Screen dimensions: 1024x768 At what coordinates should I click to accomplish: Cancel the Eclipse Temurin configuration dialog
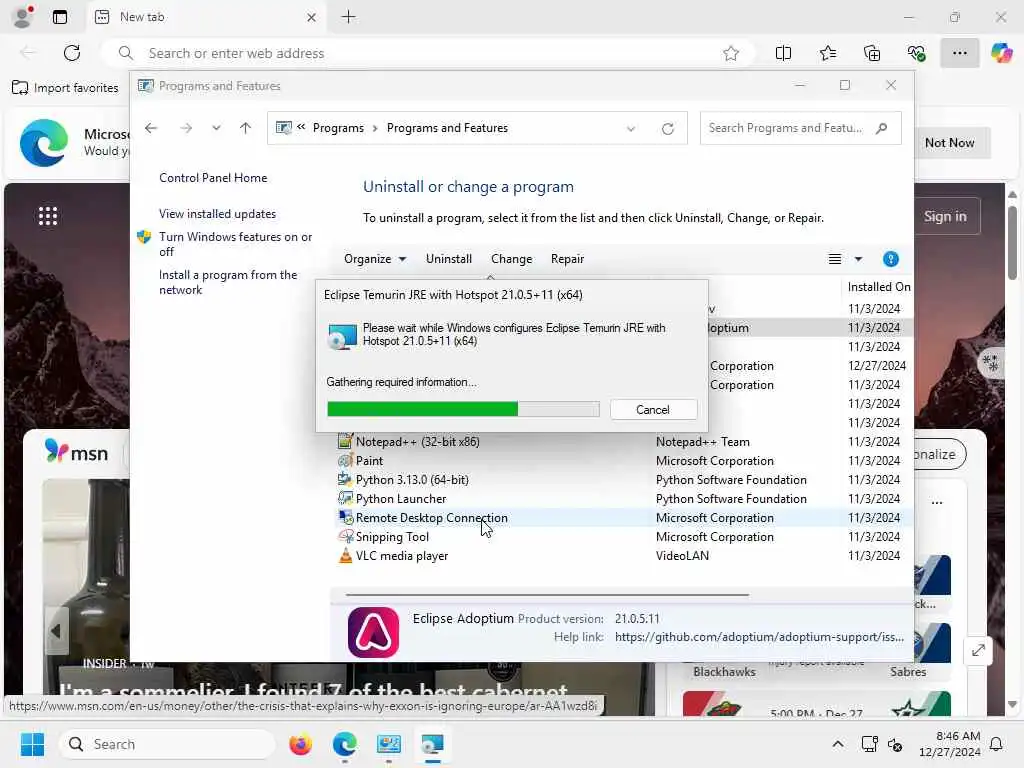pyautogui.click(x=653, y=409)
